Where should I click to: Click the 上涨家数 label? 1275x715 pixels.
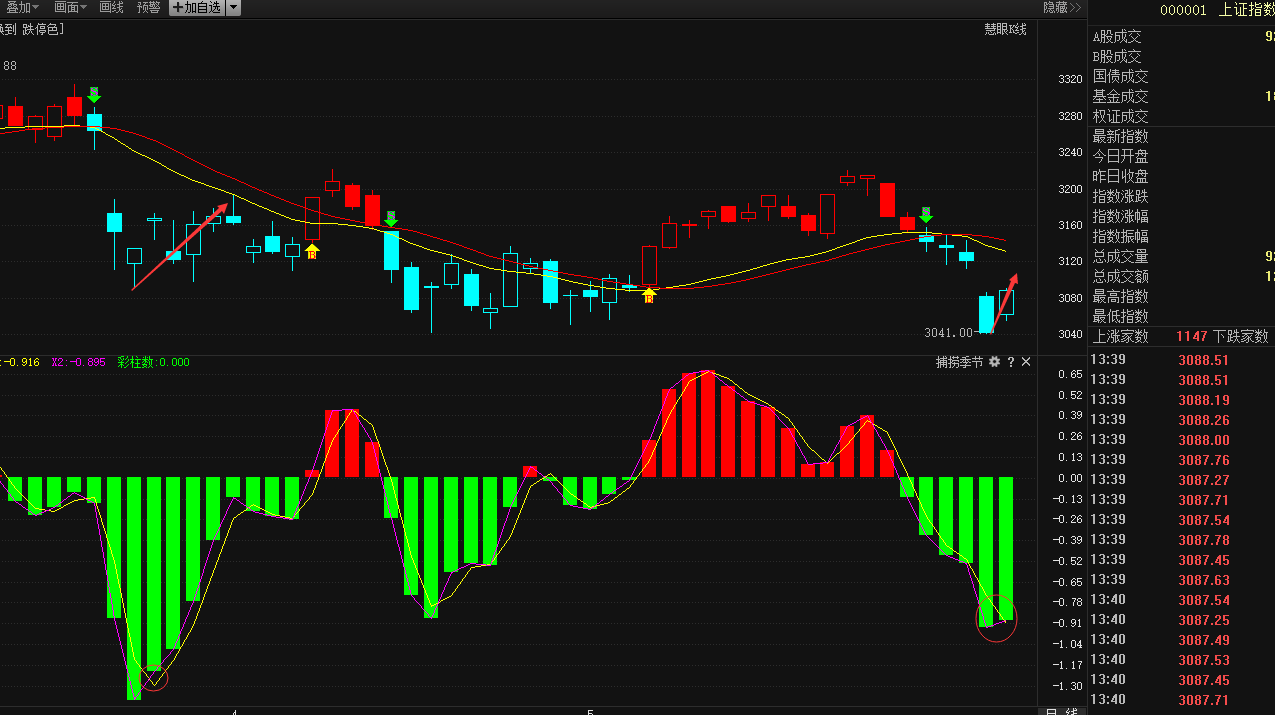(1120, 336)
